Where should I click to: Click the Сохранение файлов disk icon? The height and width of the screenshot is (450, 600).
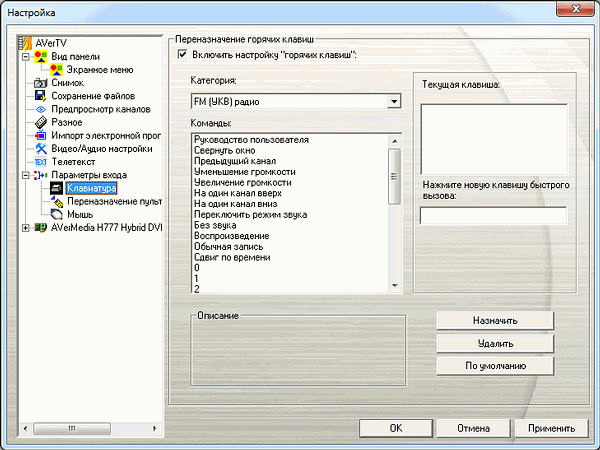41,96
